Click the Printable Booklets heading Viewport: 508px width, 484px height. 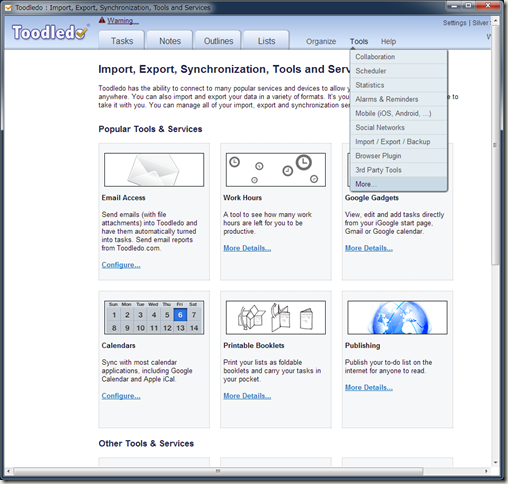(x=254, y=345)
